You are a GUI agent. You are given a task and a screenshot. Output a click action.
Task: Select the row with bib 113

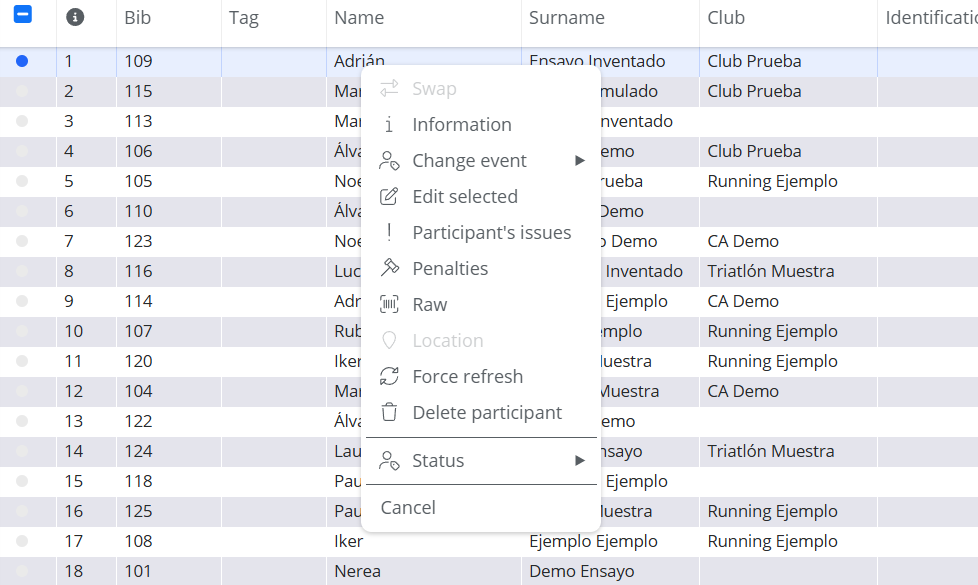[22, 121]
